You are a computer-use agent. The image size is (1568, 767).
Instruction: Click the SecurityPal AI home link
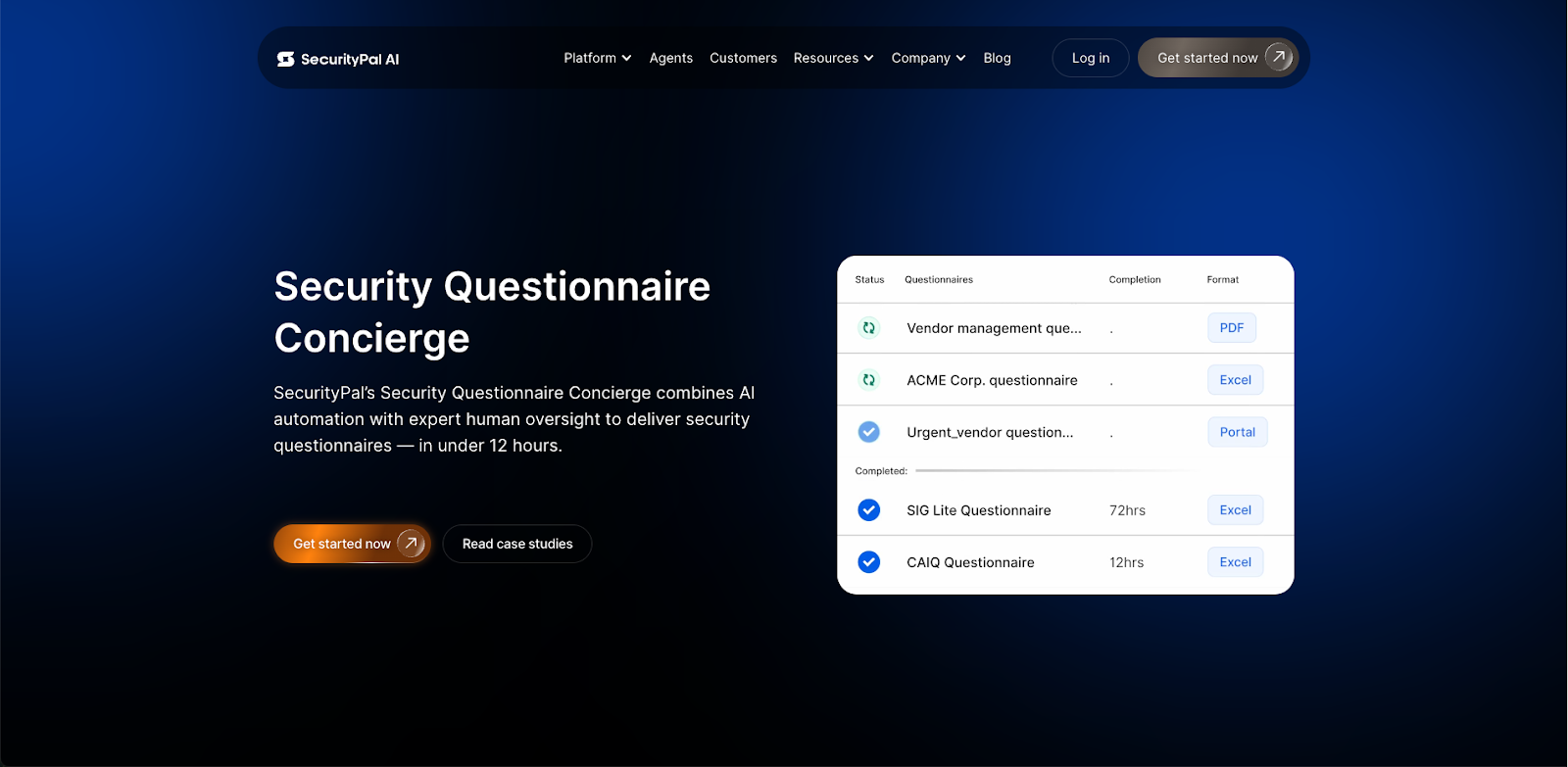(x=338, y=59)
